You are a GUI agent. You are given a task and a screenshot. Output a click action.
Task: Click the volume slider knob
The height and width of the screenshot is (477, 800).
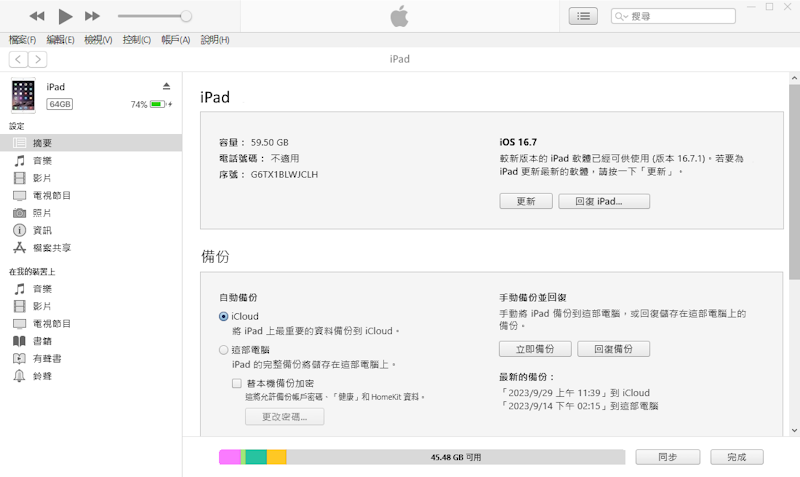186,16
